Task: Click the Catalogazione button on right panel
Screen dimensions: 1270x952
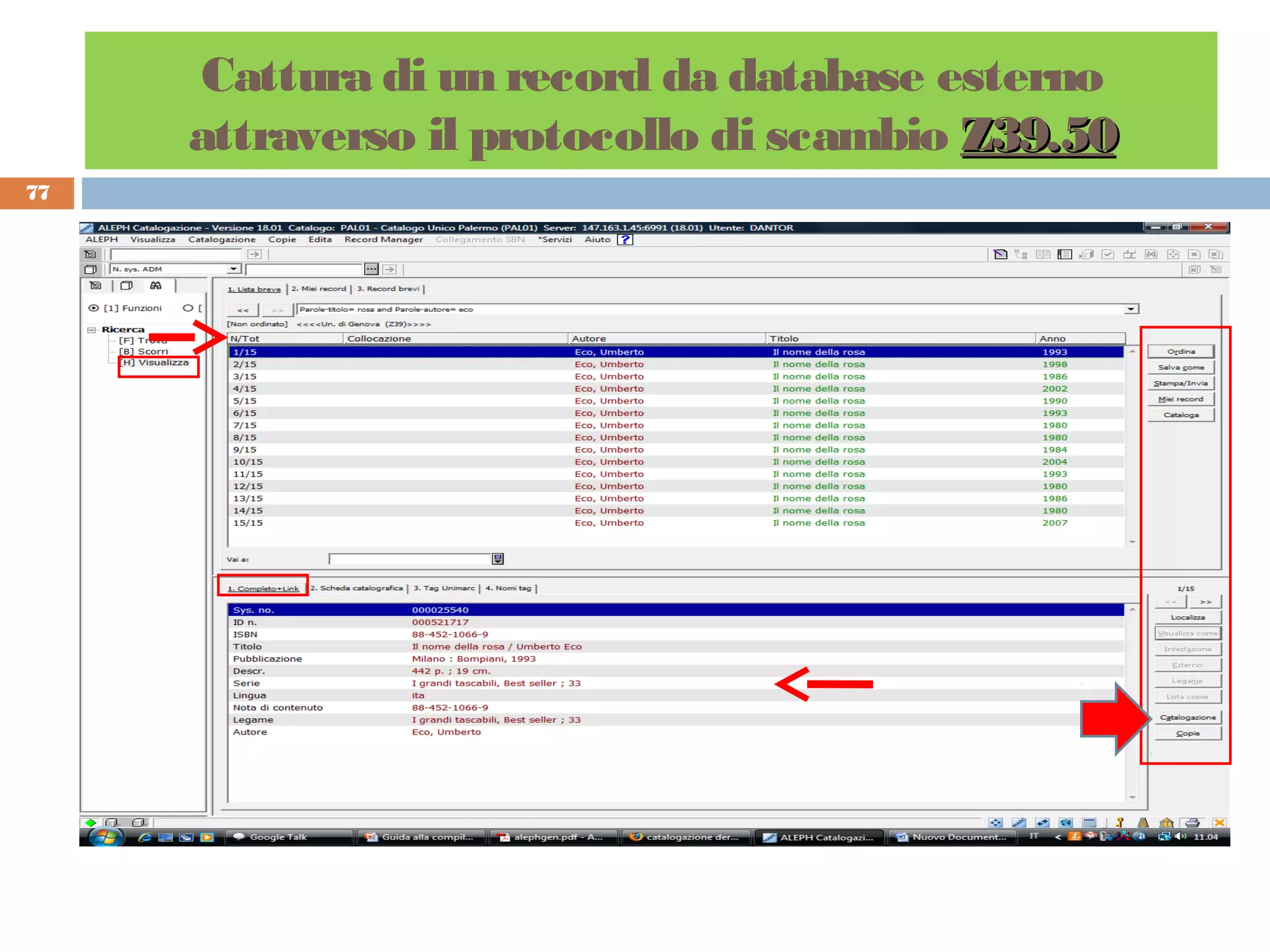Action: tap(1188, 717)
